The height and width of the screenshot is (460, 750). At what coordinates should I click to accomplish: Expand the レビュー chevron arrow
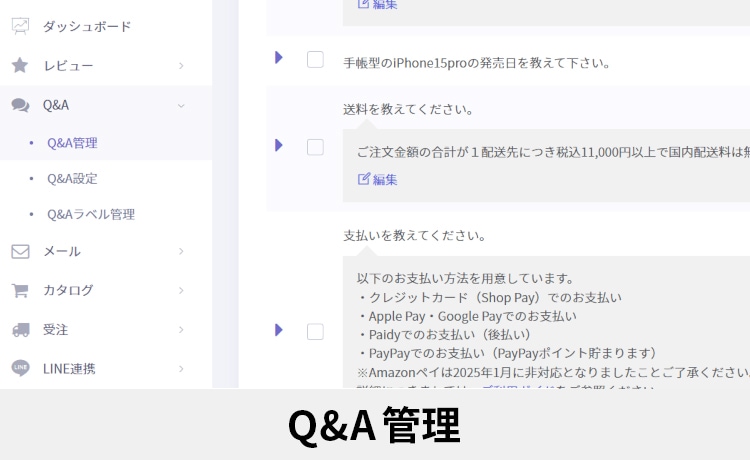click(181, 66)
